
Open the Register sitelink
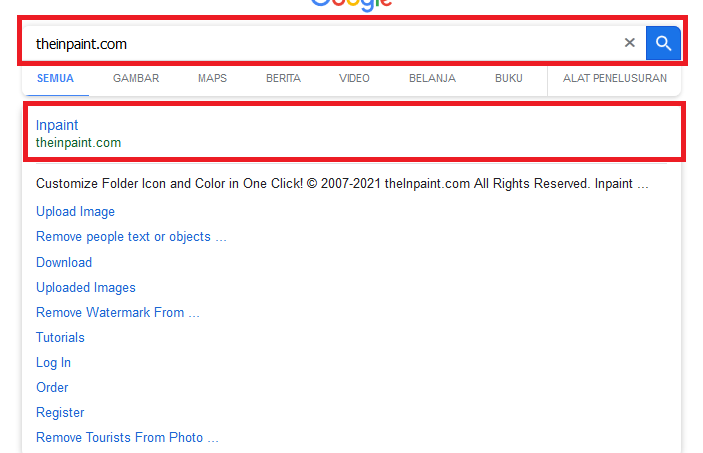pyautogui.click(x=60, y=413)
